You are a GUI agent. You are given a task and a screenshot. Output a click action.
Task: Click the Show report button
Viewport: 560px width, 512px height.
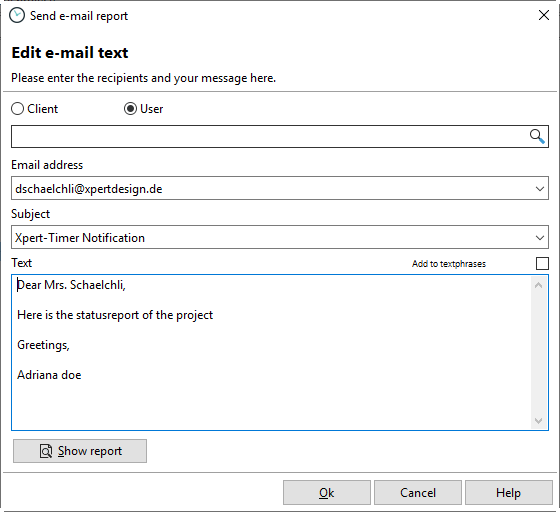[x=80, y=451]
